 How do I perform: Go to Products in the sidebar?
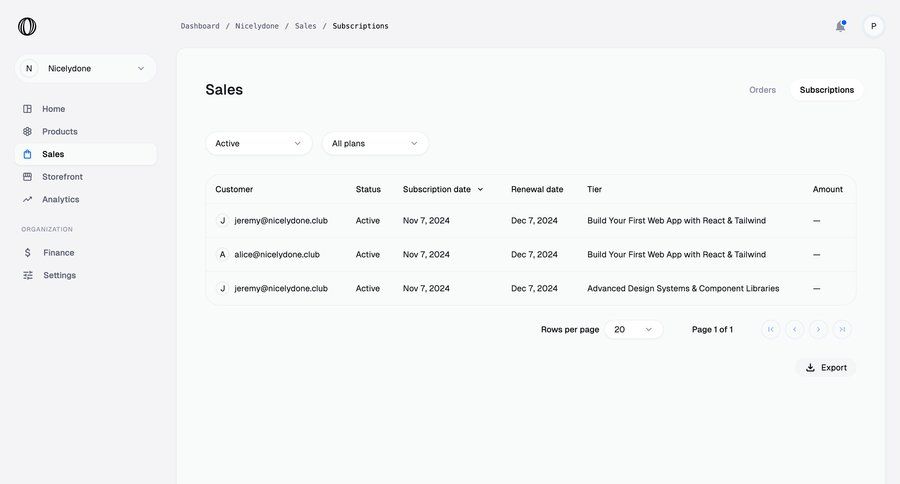pos(59,132)
